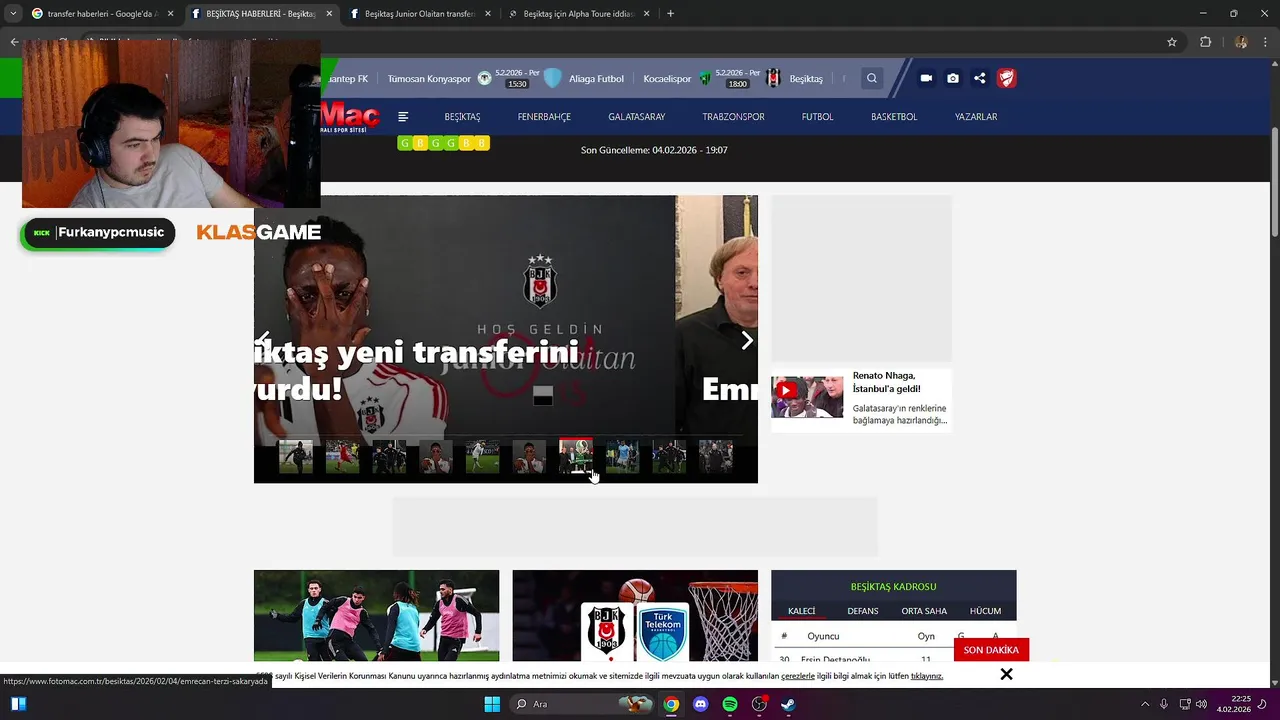This screenshot has height=720, width=1280.
Task: Open the BASKETBOL navigation item
Action: pos(894,117)
